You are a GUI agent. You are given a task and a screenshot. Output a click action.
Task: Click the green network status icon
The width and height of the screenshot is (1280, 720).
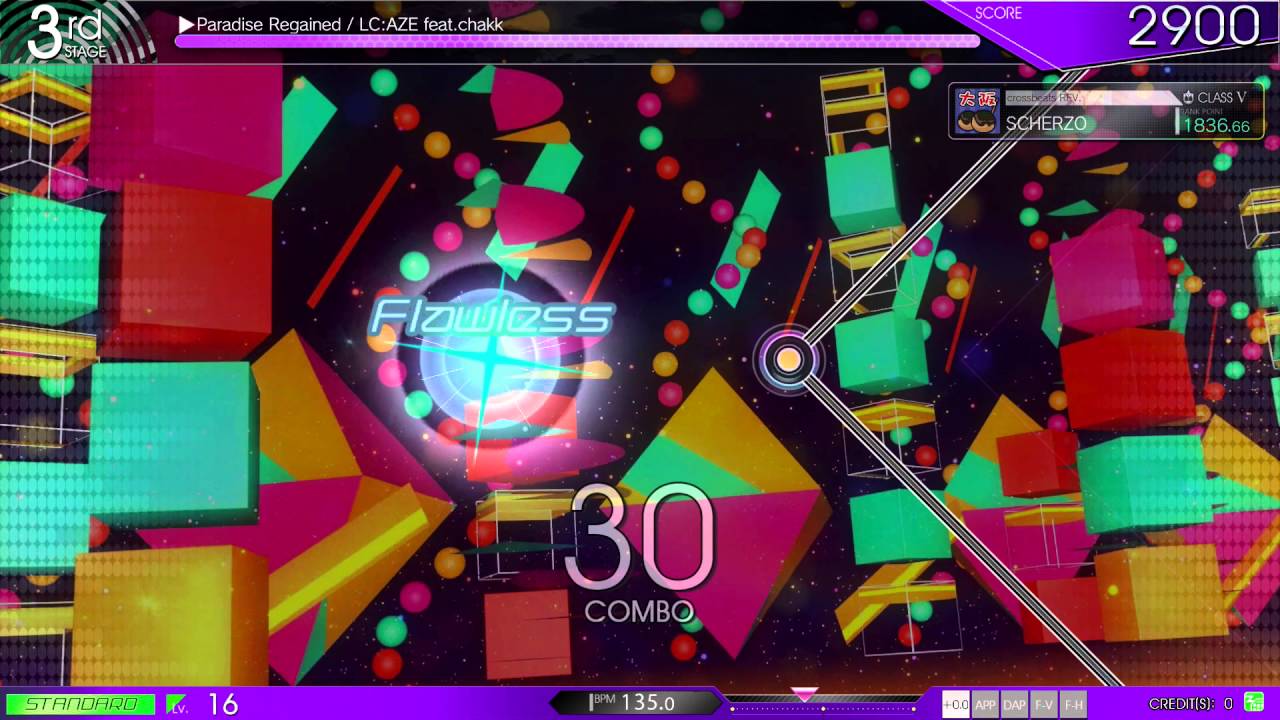tap(1254, 703)
